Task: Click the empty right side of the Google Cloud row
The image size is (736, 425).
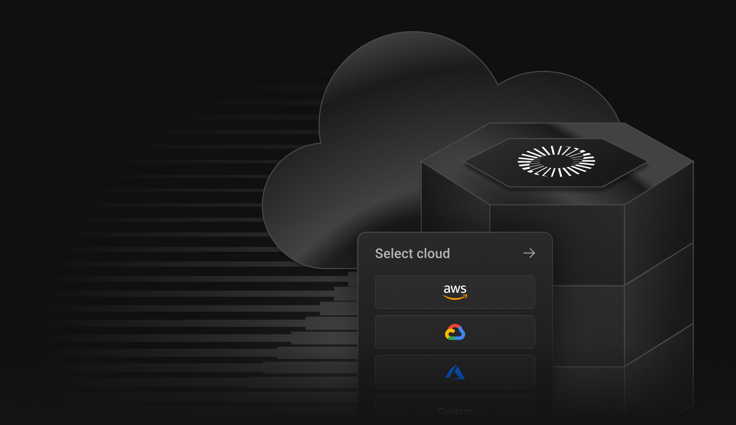Action: [502, 332]
